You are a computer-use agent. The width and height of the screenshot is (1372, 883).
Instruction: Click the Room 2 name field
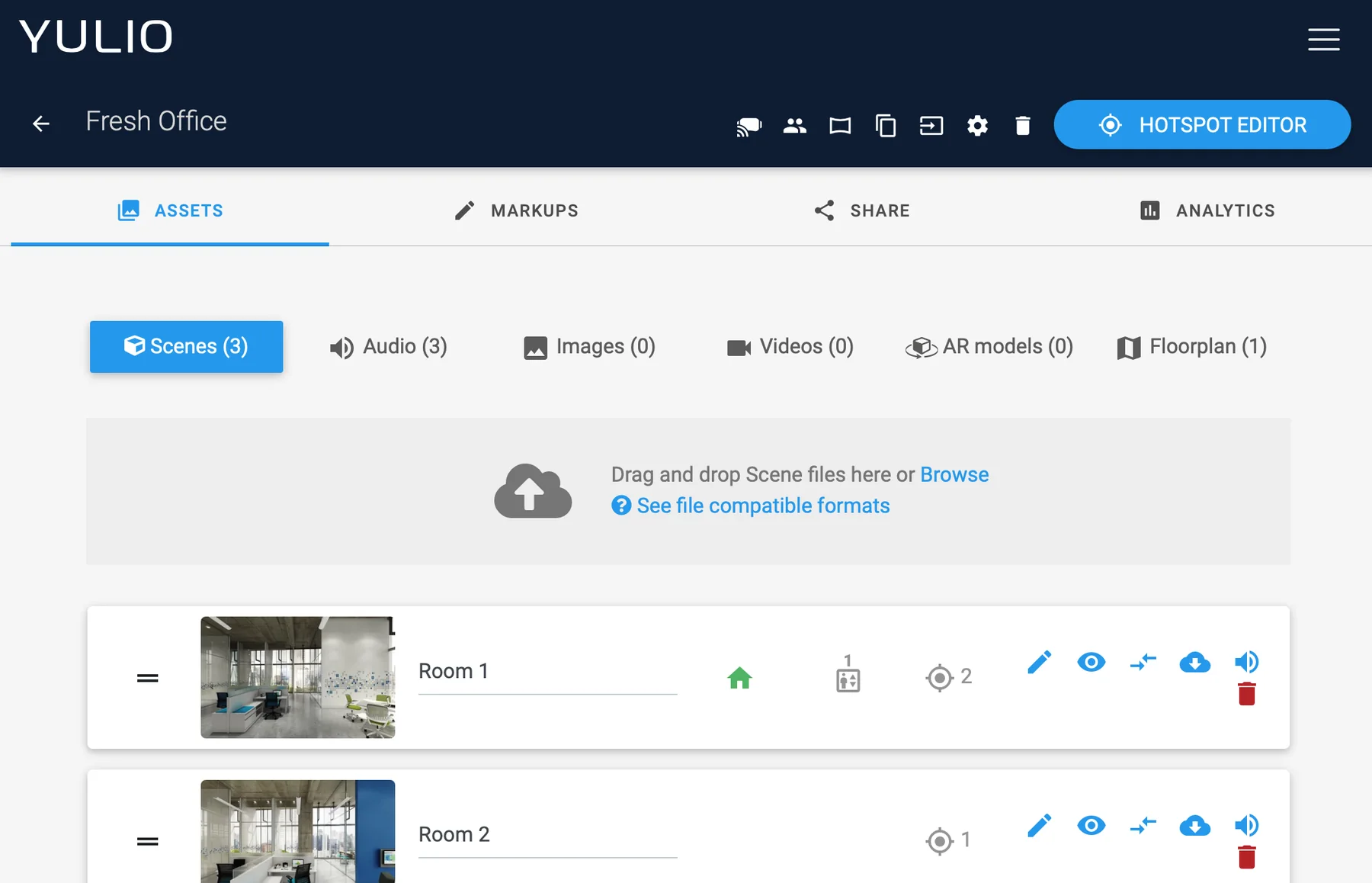547,835
